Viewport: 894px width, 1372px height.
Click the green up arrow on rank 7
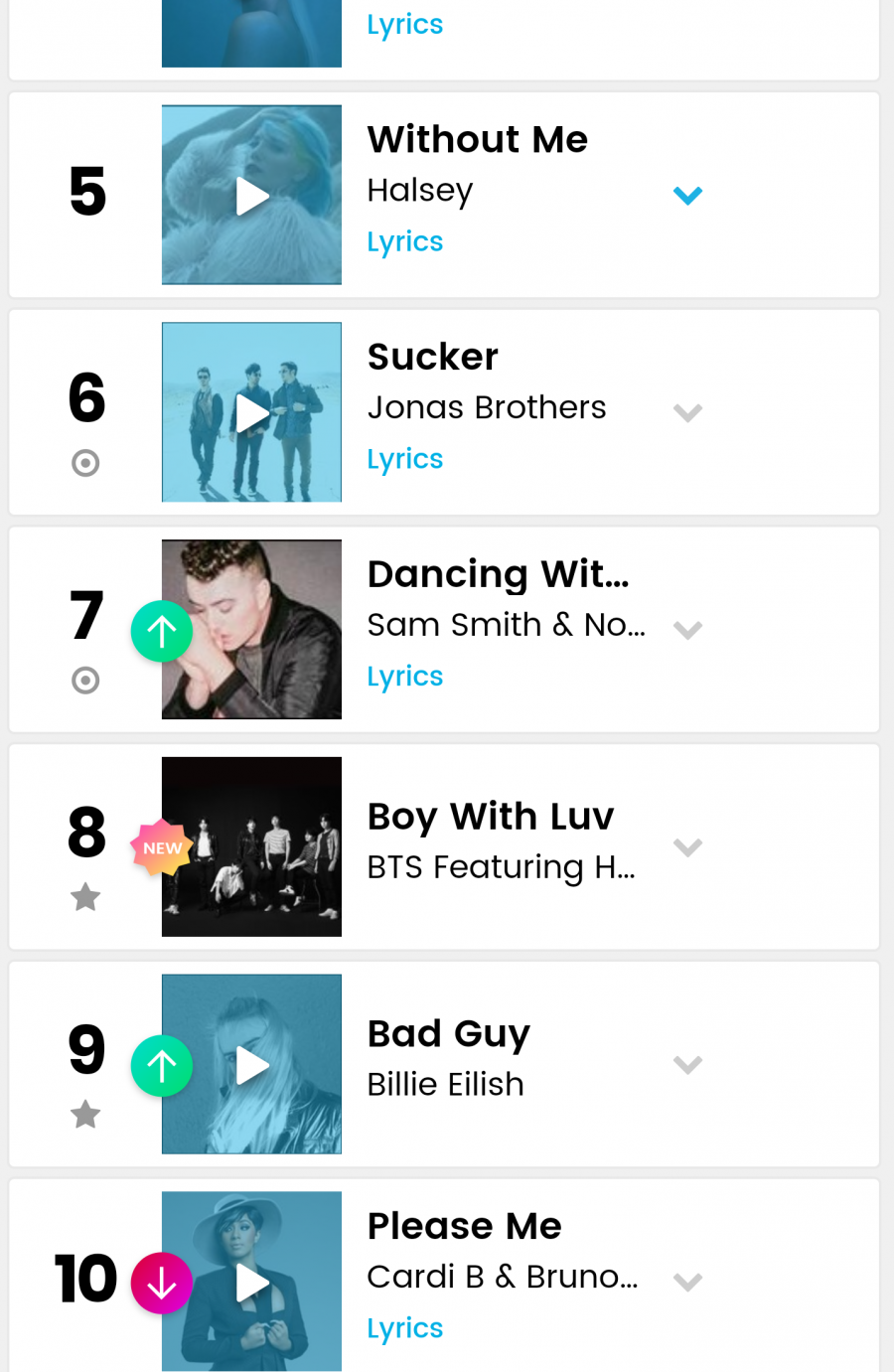[x=162, y=631]
